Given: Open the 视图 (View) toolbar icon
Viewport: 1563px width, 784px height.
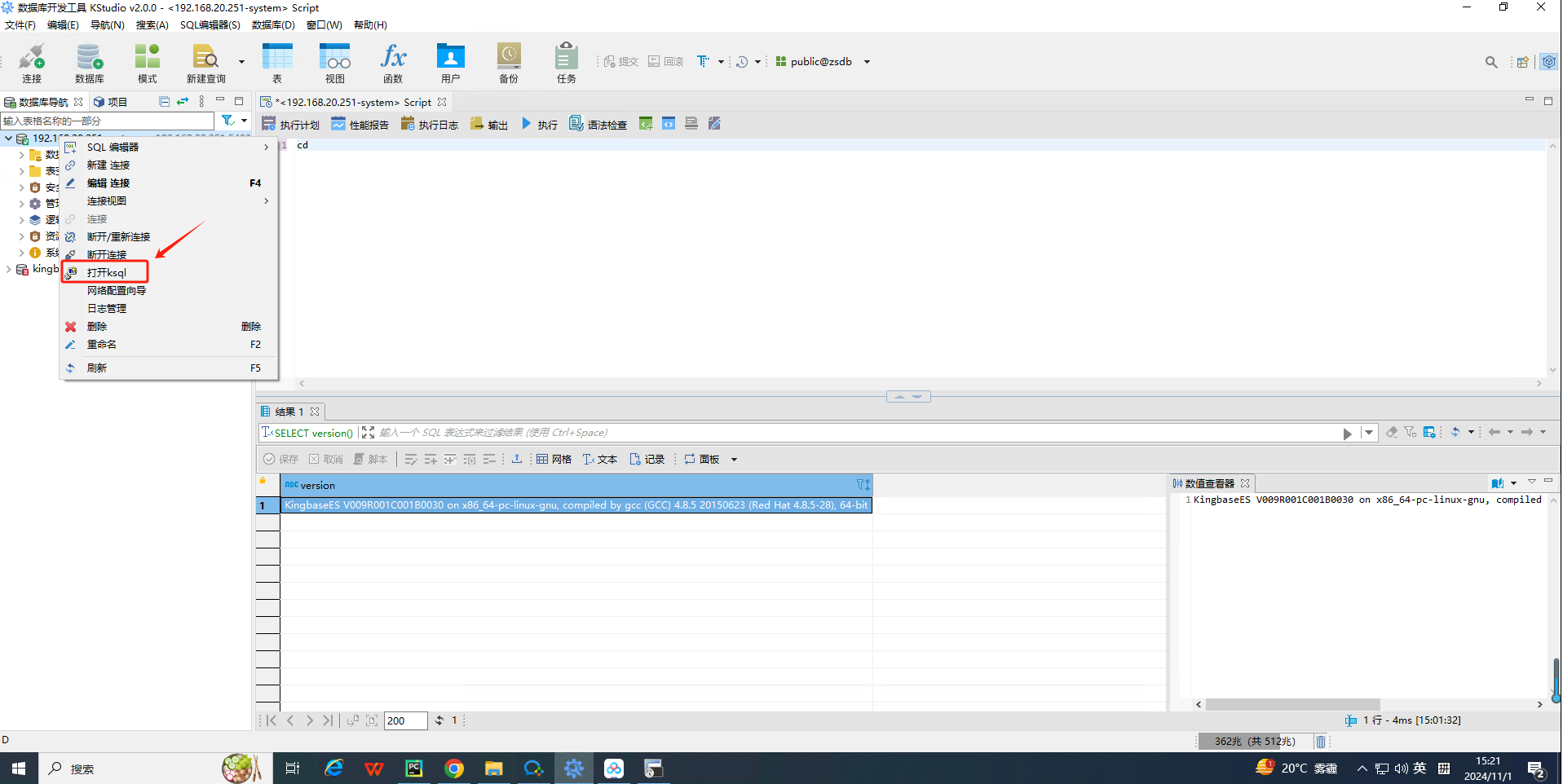Looking at the screenshot, I should (334, 63).
